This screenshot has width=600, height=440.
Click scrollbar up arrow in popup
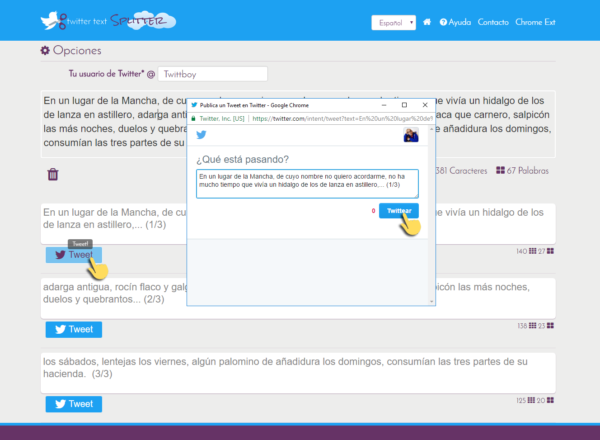pyautogui.click(x=432, y=130)
